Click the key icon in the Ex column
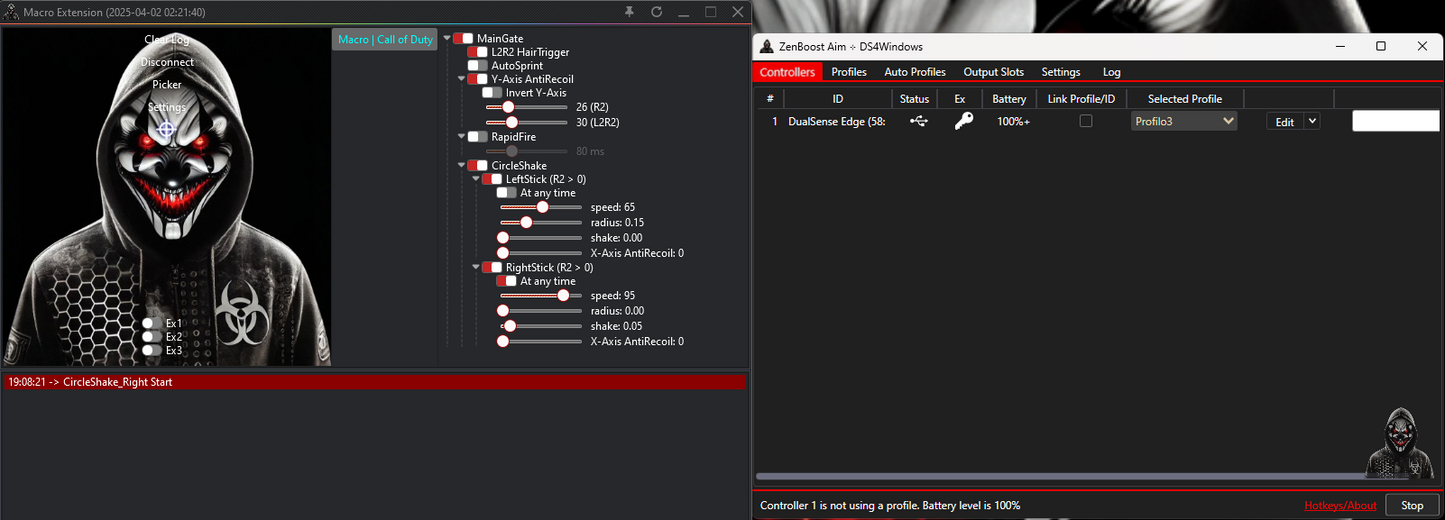The height and width of the screenshot is (520, 1445). (x=963, y=121)
